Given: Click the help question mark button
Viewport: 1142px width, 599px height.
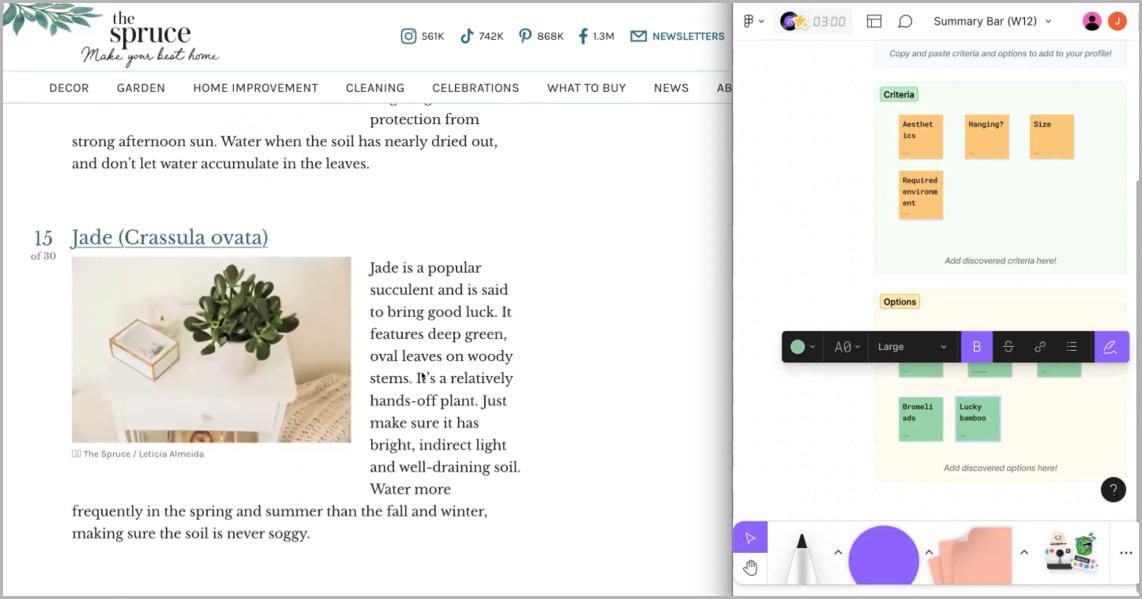Looking at the screenshot, I should pos(1113,489).
